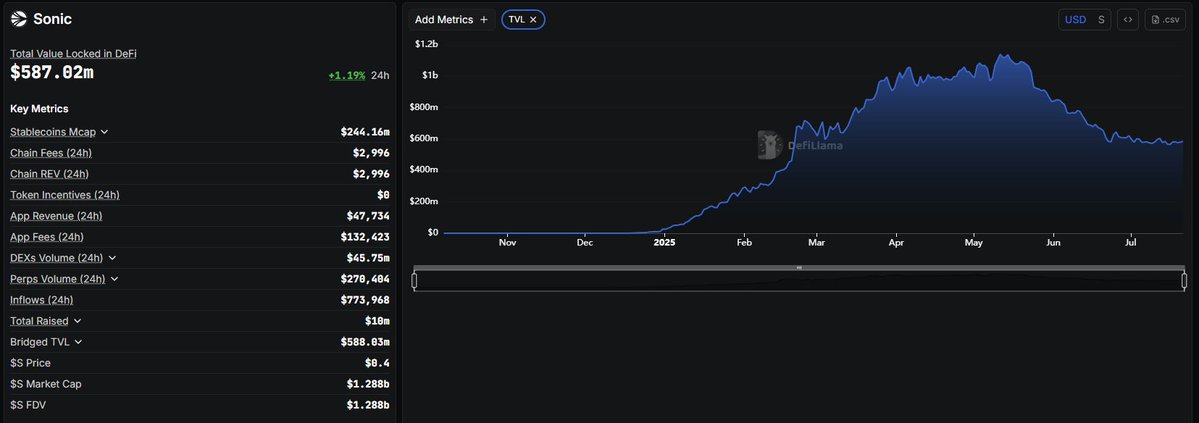Image resolution: width=1199 pixels, height=423 pixels.
Task: Click the $588.03m bridged TVL value
Action: pos(365,342)
